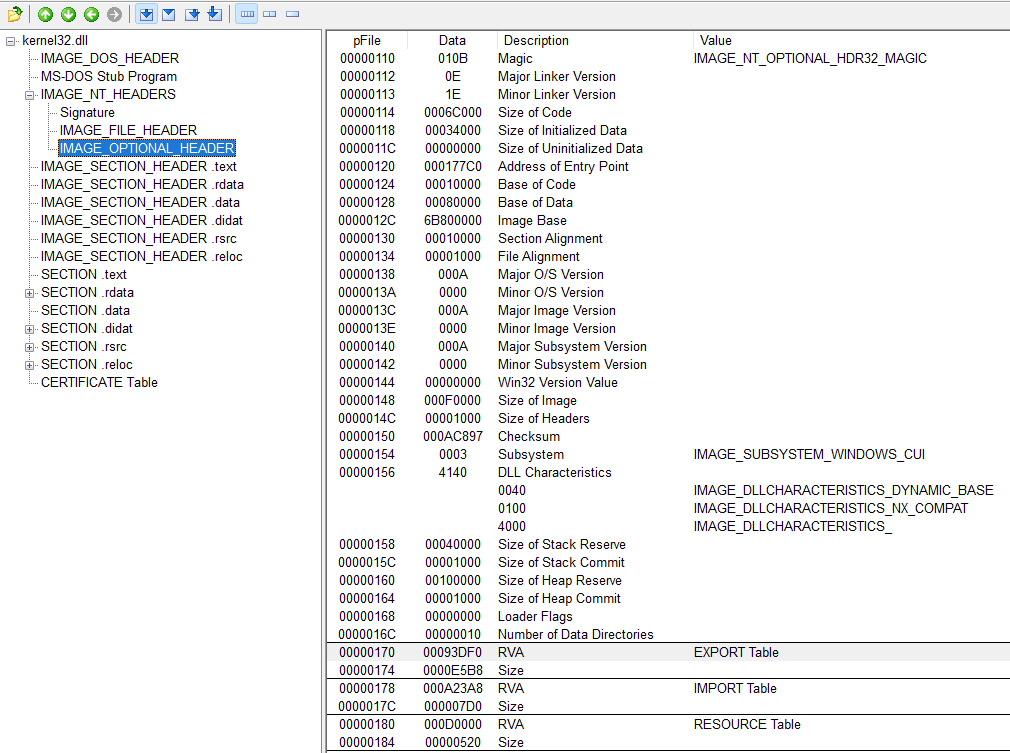Click the blue arrow-into-box toolbar icon
The image size is (1010, 753).
[x=215, y=14]
